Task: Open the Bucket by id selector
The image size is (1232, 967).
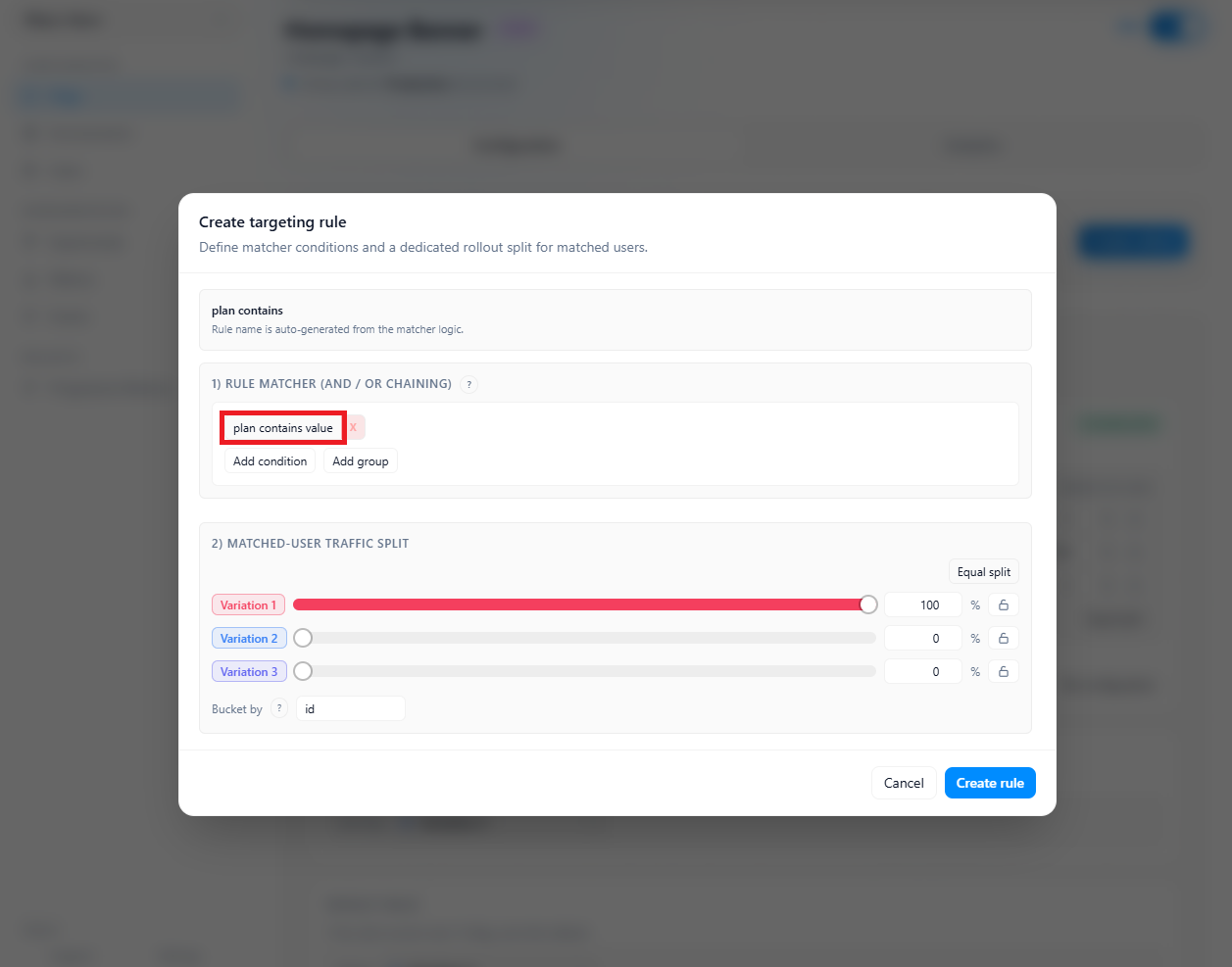Action: (x=350, y=707)
